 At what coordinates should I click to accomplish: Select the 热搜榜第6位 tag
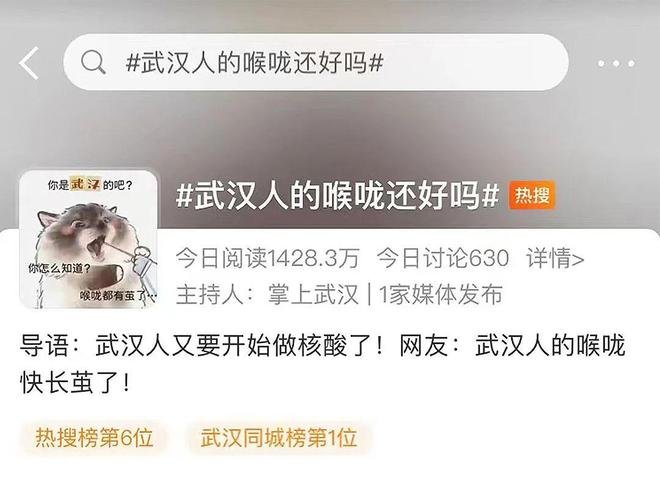pos(94,438)
